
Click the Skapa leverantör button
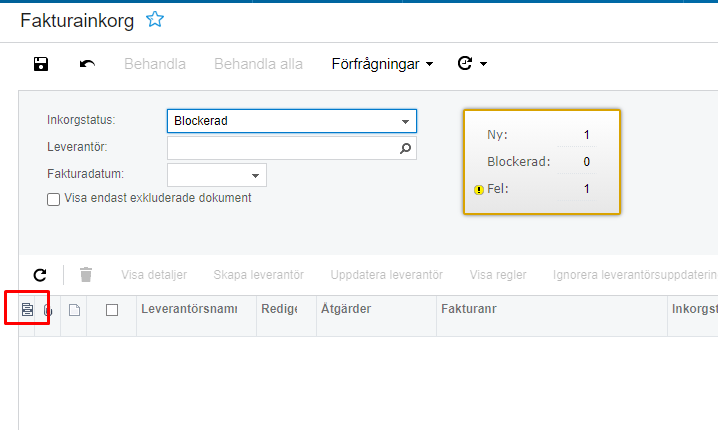[x=258, y=274]
